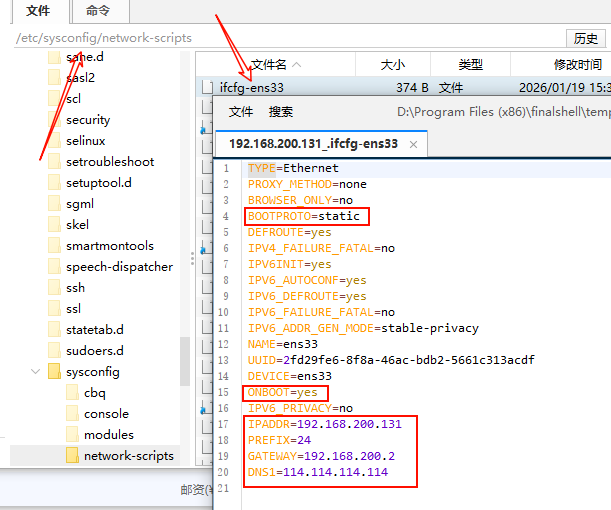Viewport: 611px width, 510px height.
Task: Click the 历史 button
Action: pos(585,38)
